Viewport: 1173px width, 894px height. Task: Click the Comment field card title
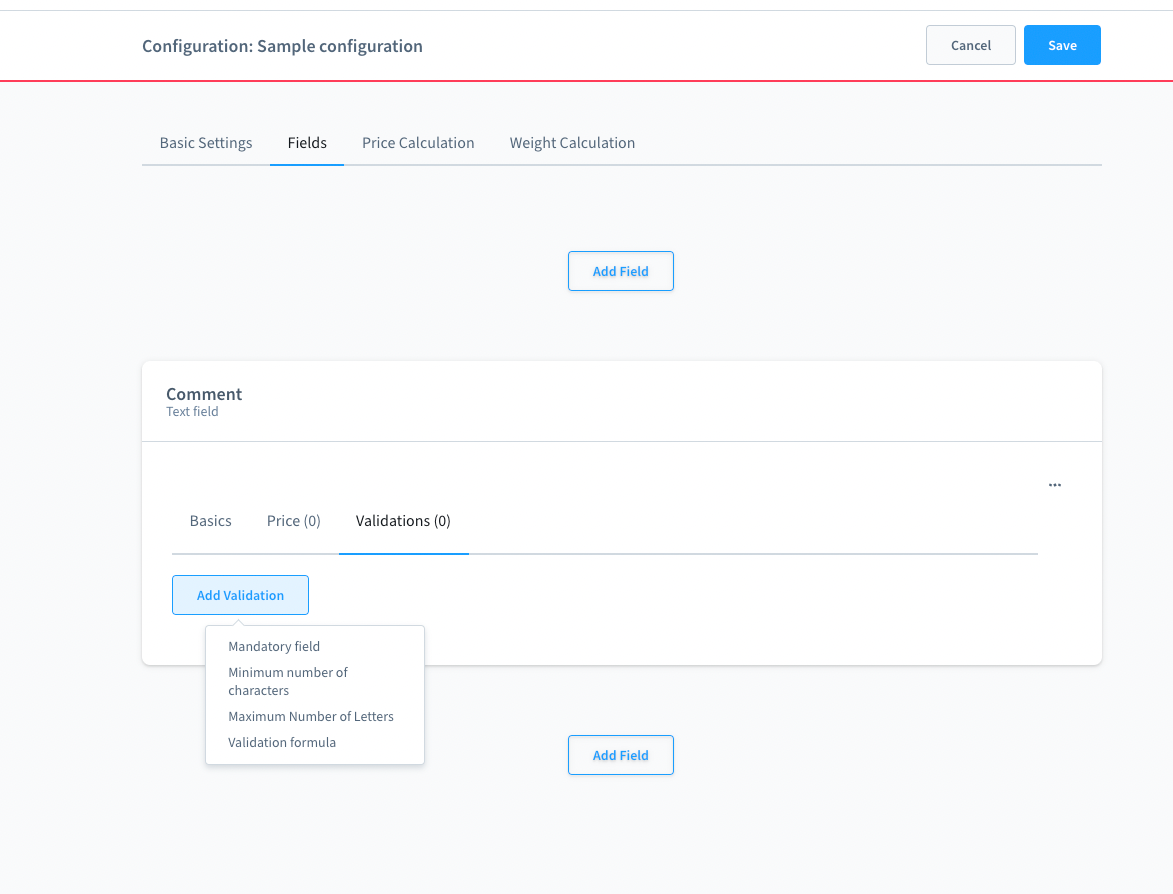(x=204, y=394)
